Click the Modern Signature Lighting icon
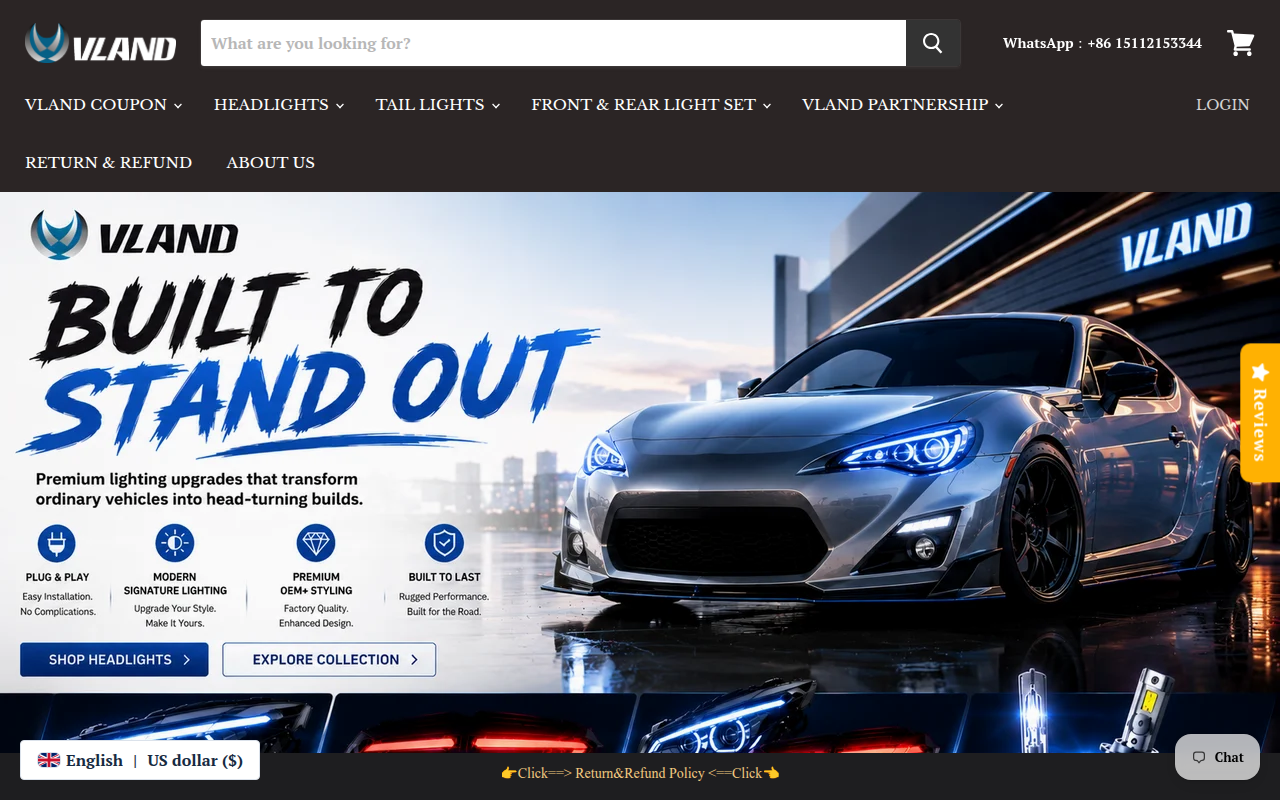This screenshot has width=1280, height=800. pos(175,544)
